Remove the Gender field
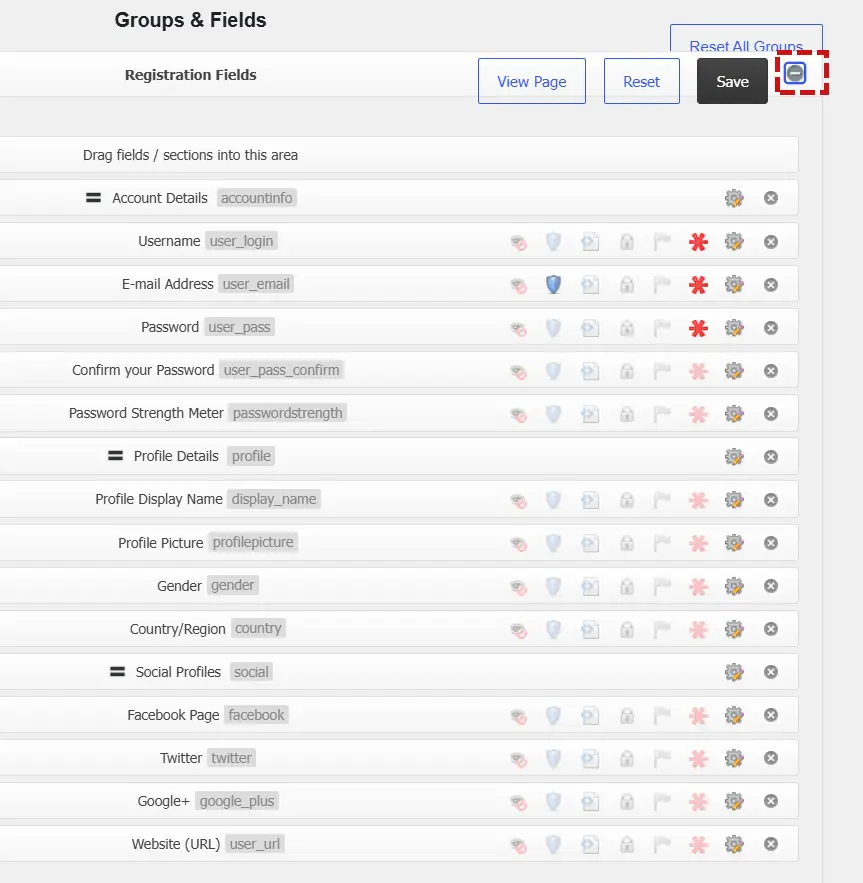The width and height of the screenshot is (863, 883). tap(771, 586)
